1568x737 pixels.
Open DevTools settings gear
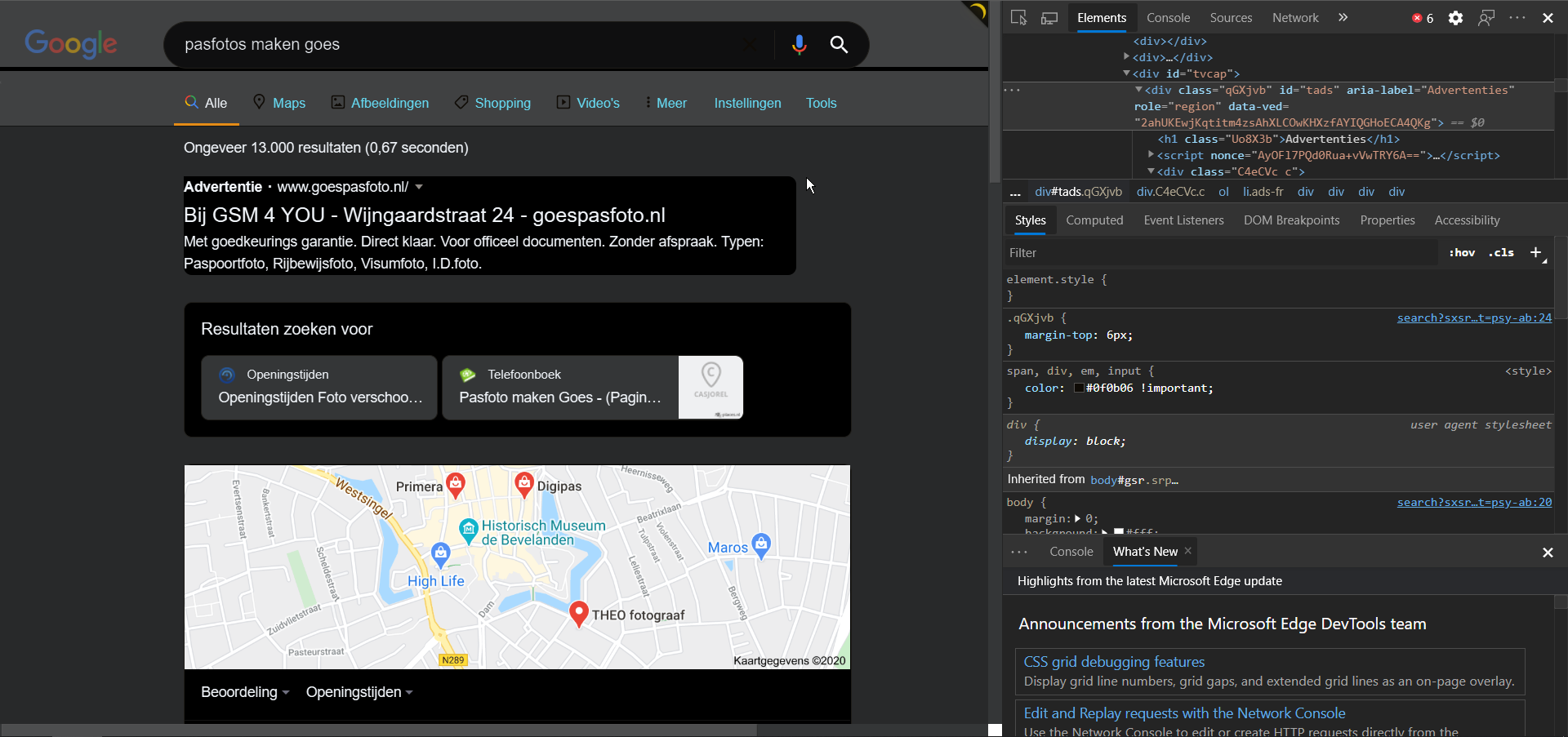pyautogui.click(x=1455, y=18)
